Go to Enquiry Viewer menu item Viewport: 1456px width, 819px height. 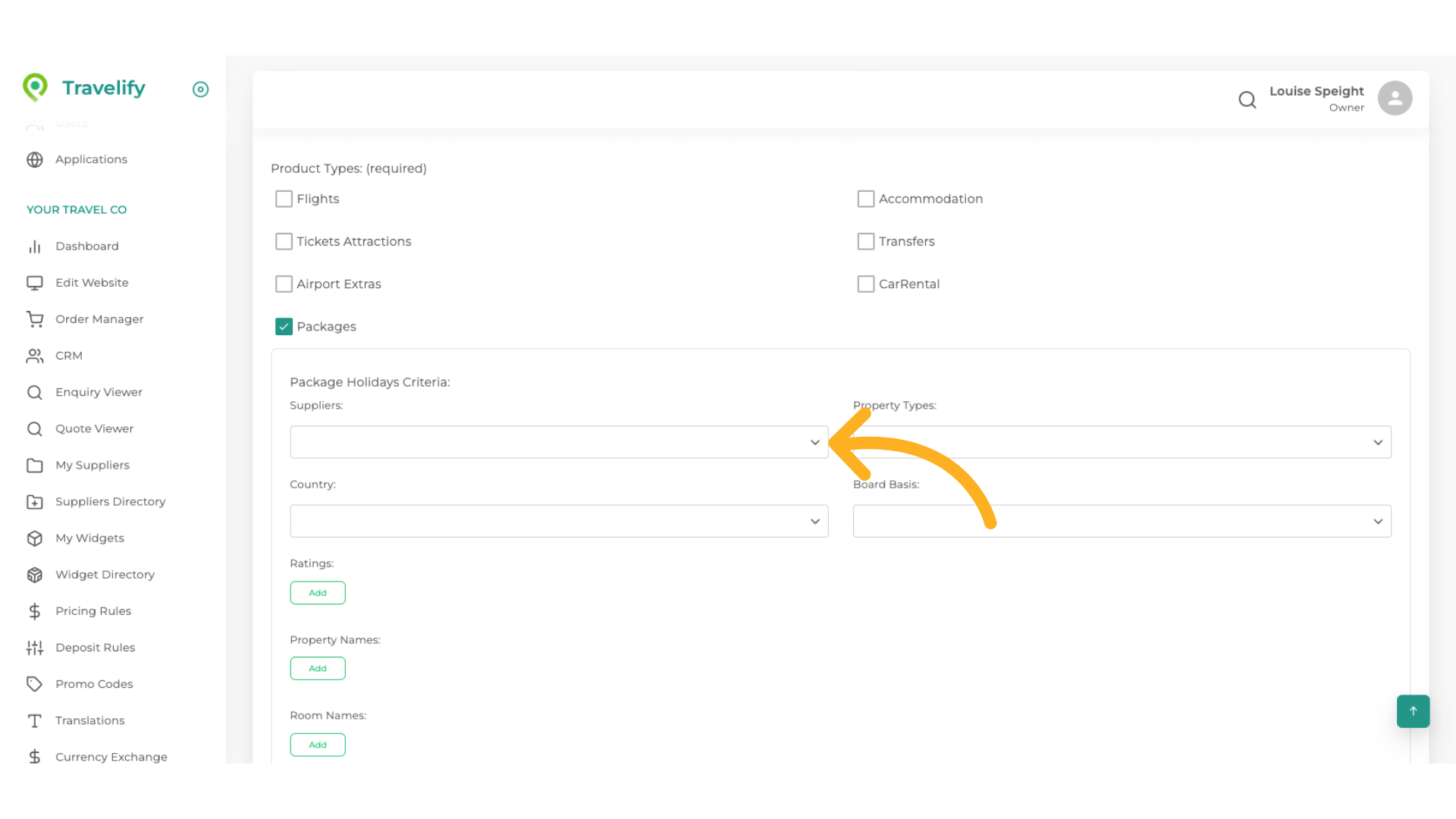point(99,392)
